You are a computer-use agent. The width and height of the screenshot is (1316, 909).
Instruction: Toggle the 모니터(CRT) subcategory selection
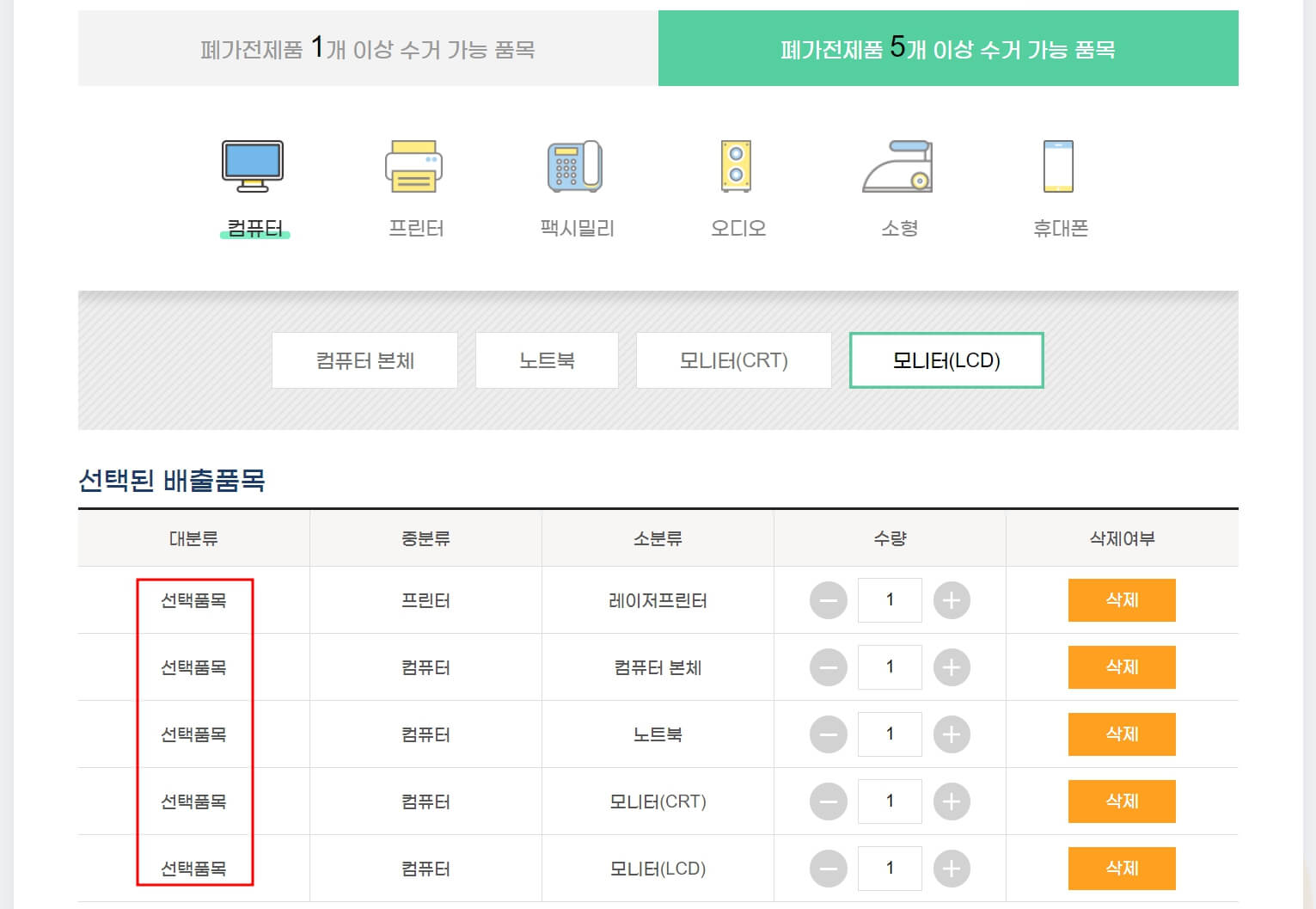[x=733, y=360]
